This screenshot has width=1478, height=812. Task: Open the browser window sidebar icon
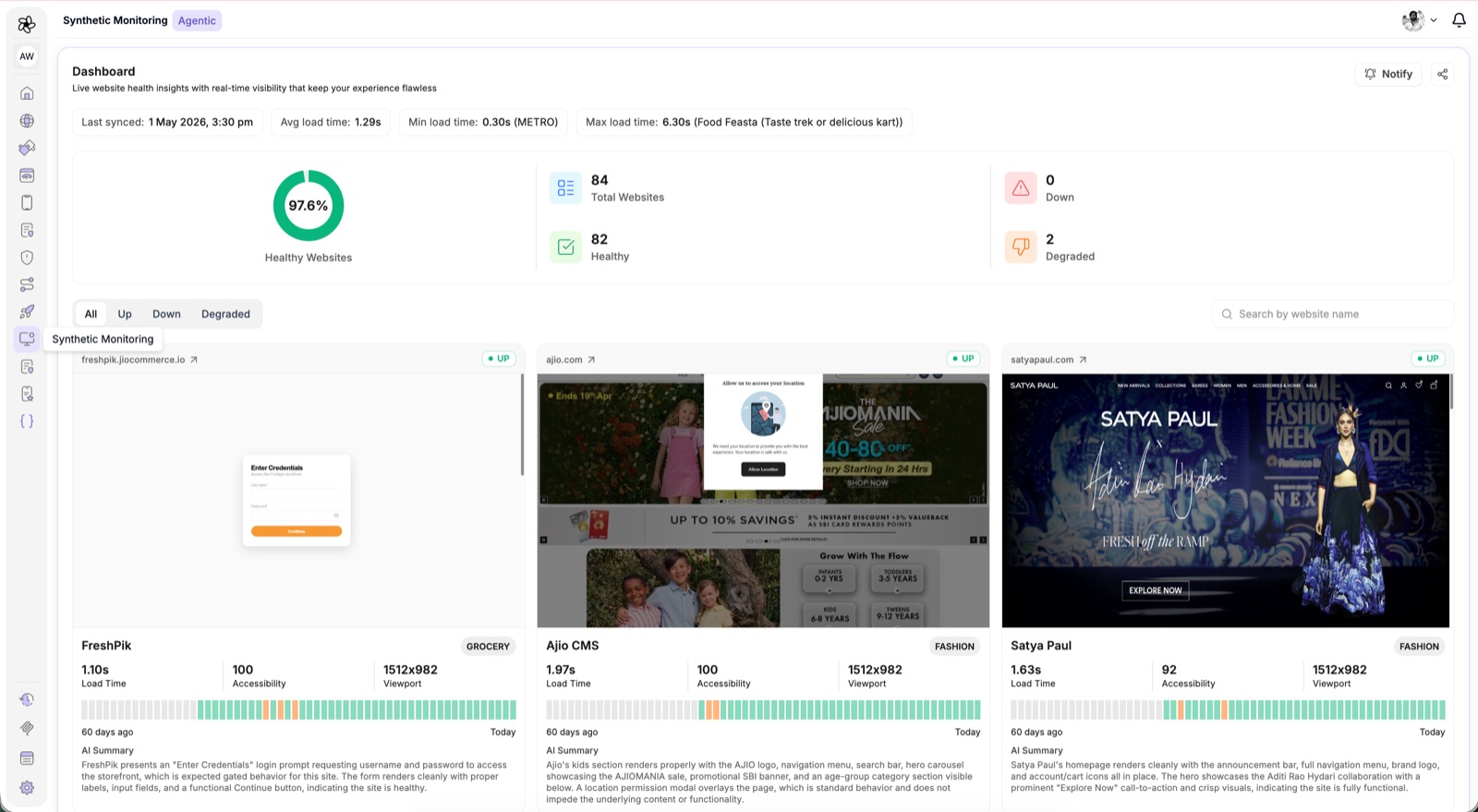27,176
